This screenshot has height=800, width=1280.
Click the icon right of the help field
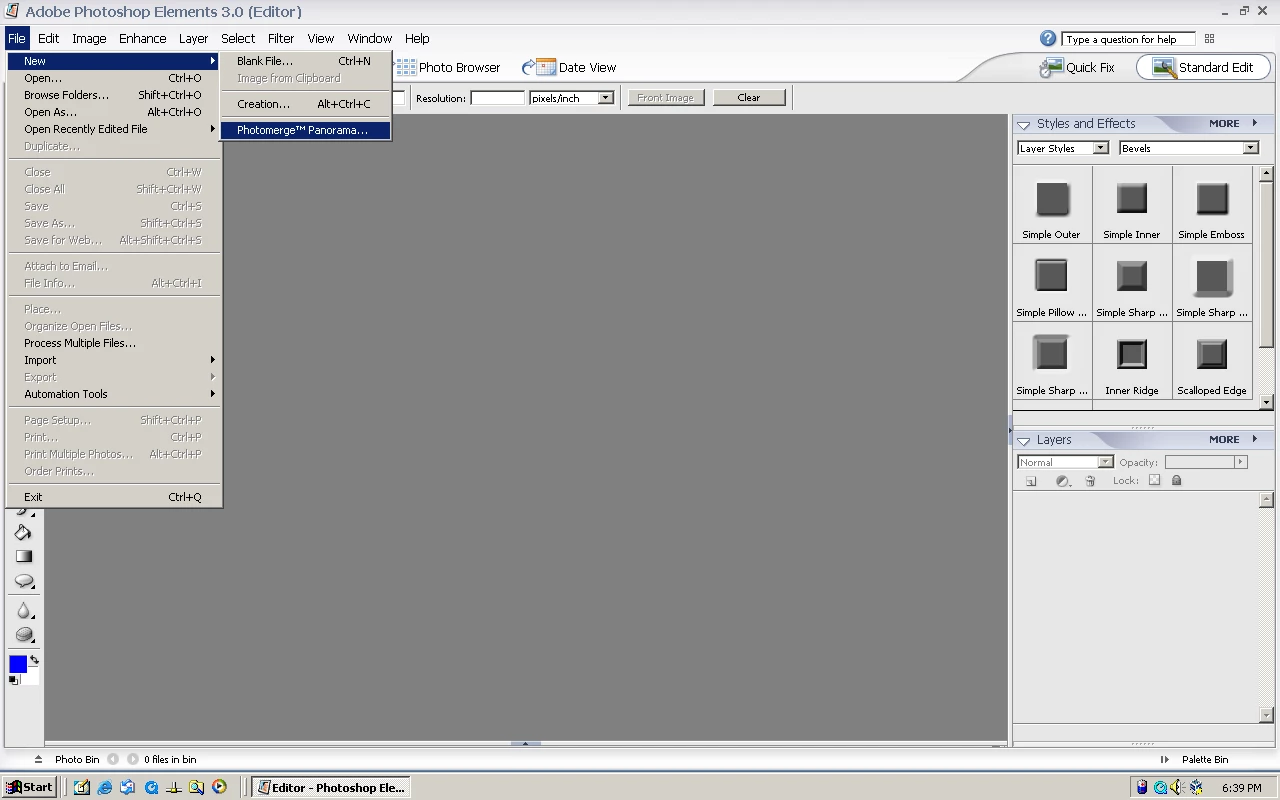(1209, 39)
